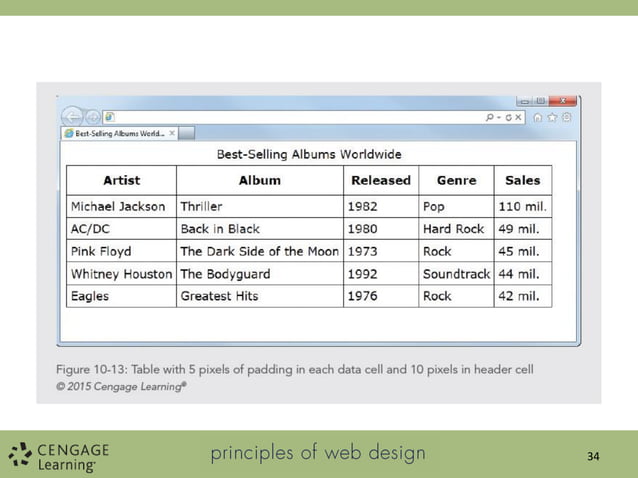Select the 42 mil. sales cell

(x=523, y=296)
